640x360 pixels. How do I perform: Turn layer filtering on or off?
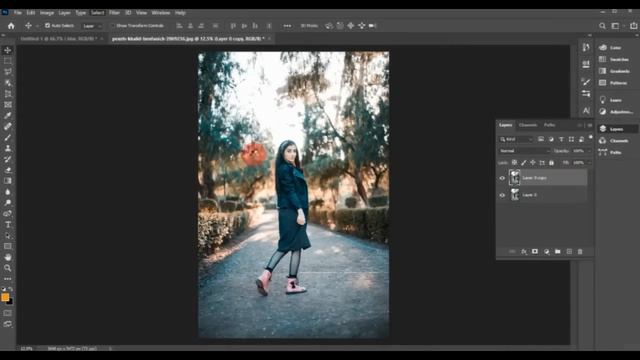point(590,138)
